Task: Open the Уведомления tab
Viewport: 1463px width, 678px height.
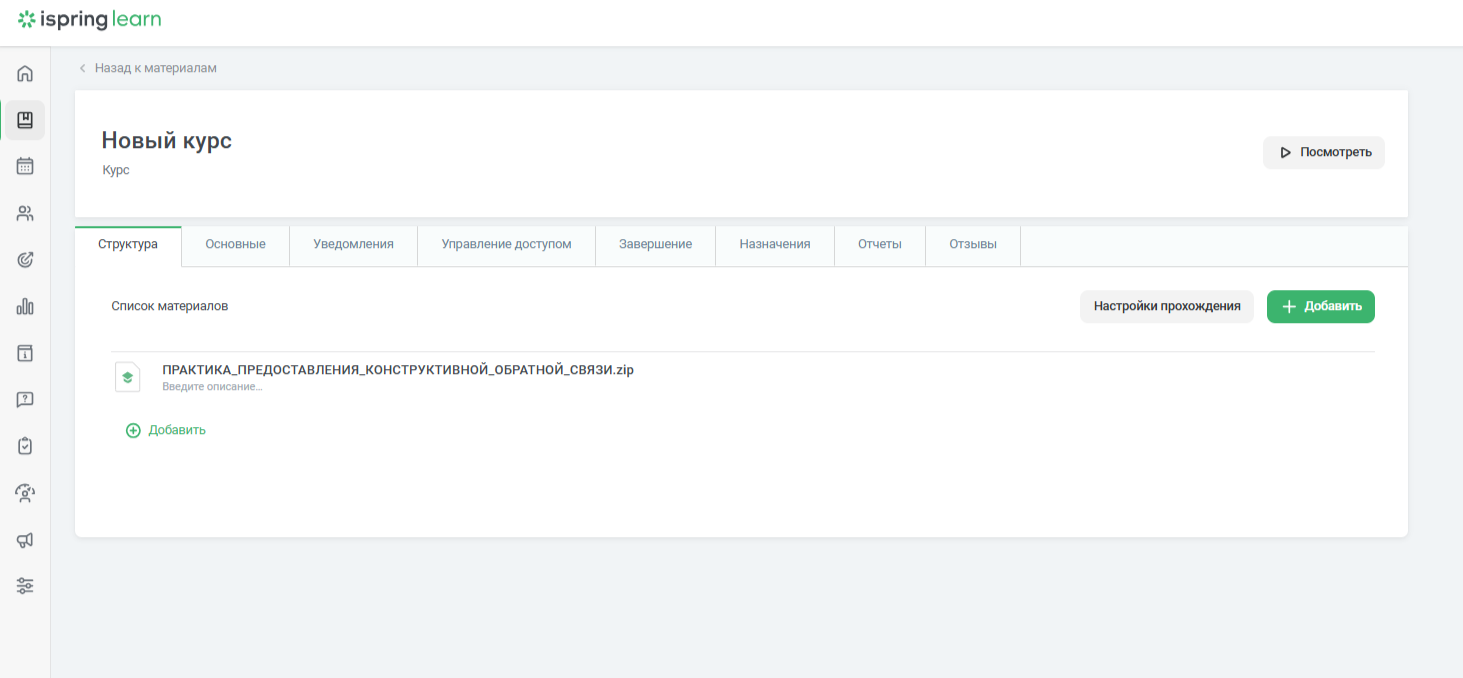Action: (x=353, y=244)
